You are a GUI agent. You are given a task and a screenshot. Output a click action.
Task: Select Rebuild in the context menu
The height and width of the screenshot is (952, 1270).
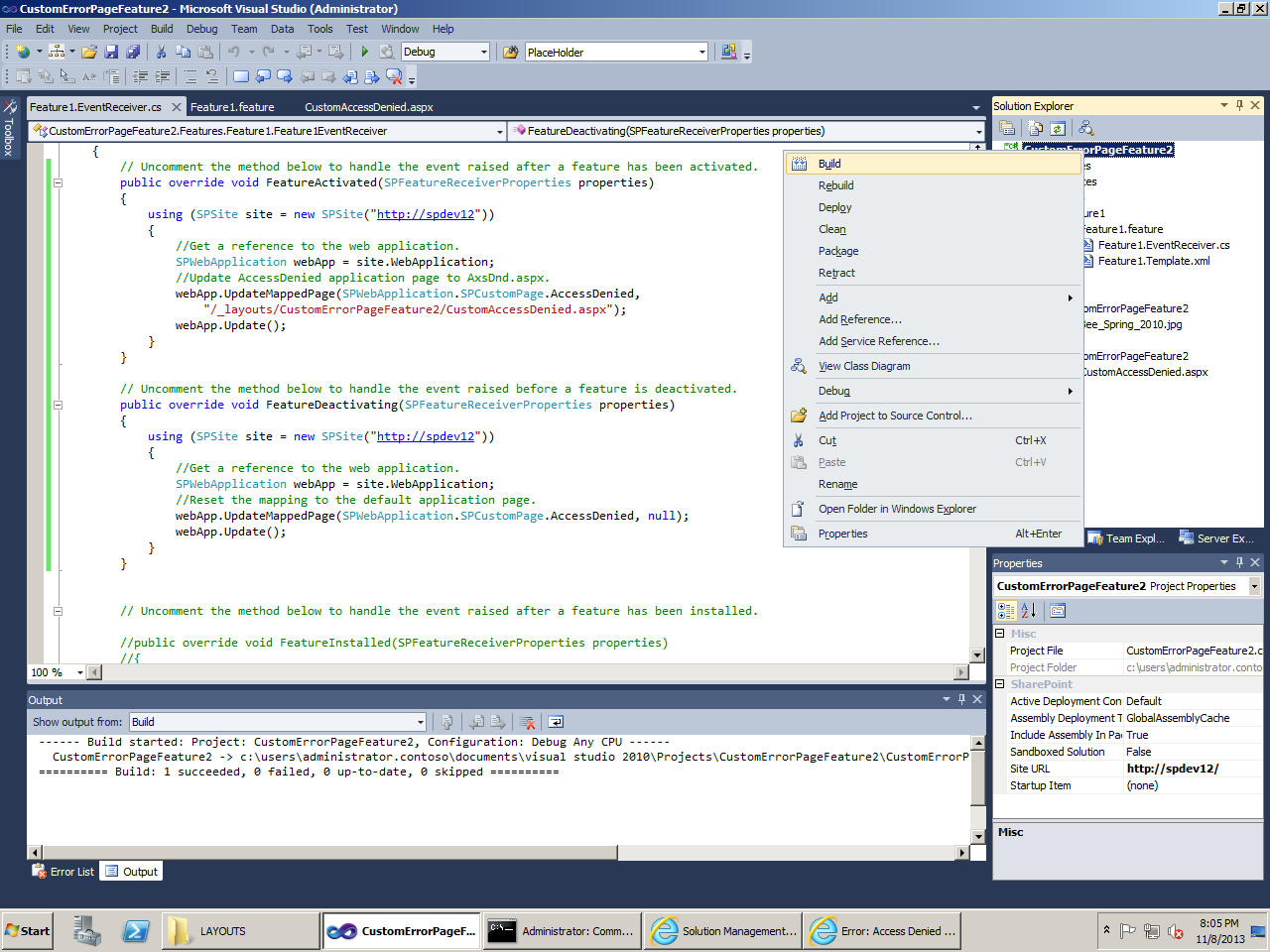pyautogui.click(x=835, y=185)
